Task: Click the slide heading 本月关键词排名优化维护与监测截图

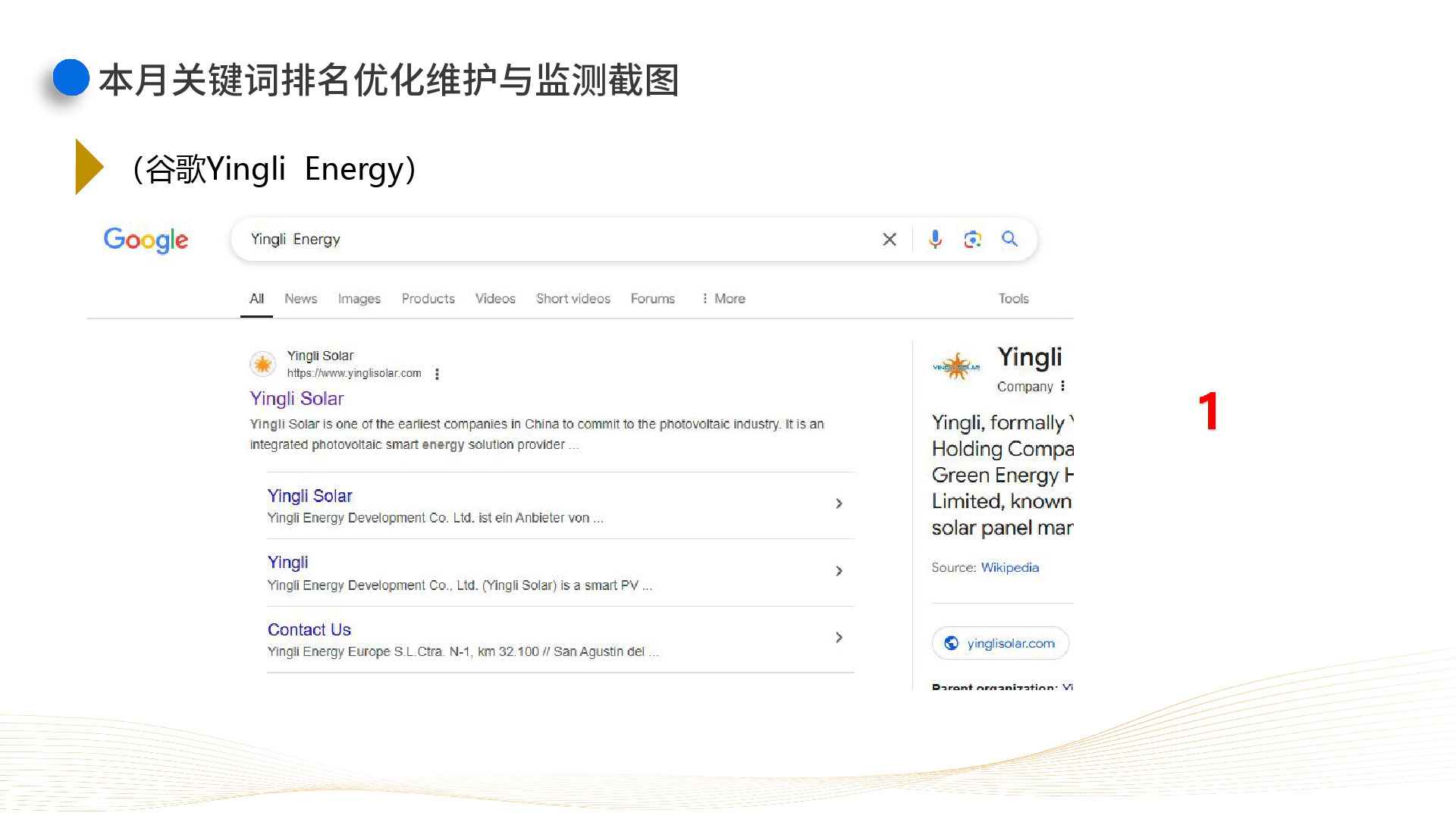Action: 389,80
